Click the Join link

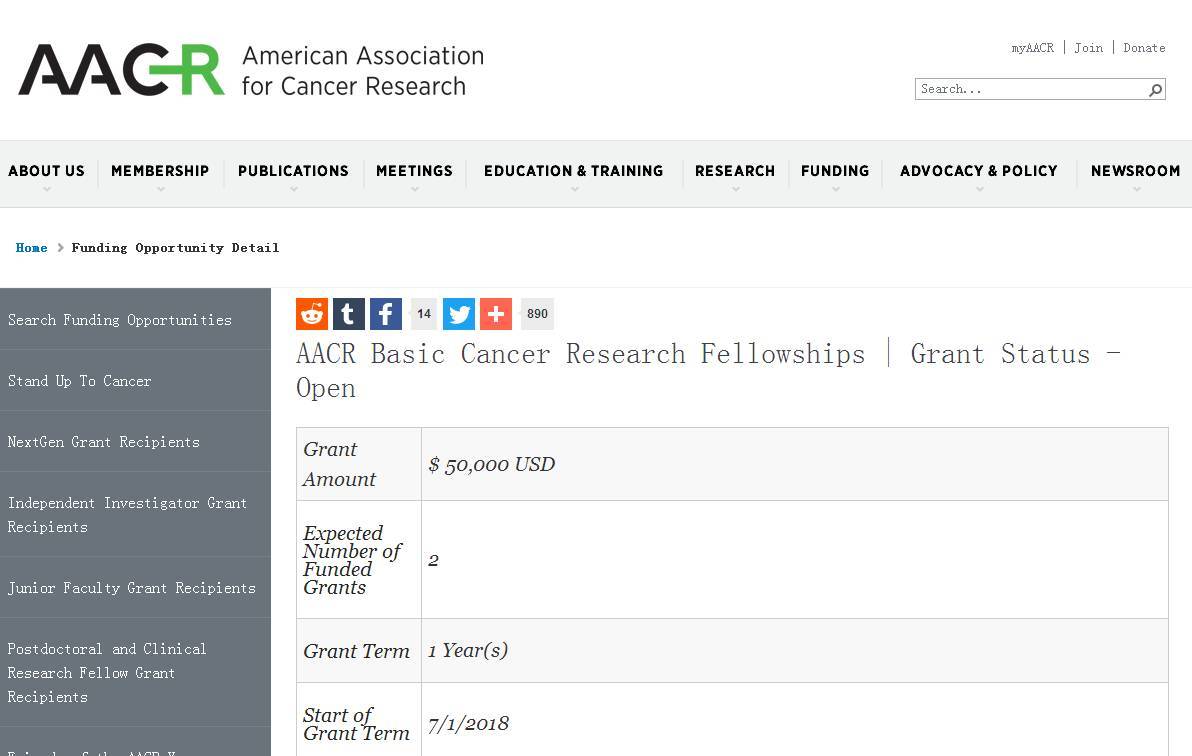click(x=1089, y=48)
